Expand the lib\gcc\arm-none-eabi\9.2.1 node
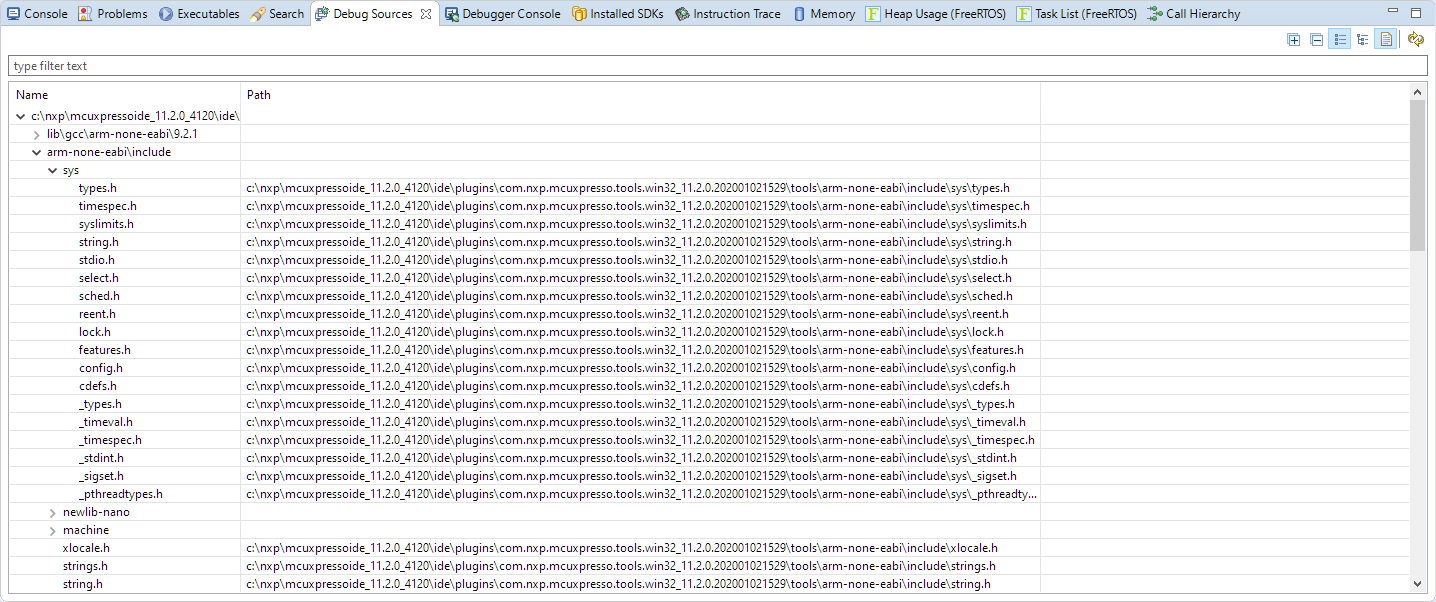The image size is (1436, 602). [x=37, y=134]
